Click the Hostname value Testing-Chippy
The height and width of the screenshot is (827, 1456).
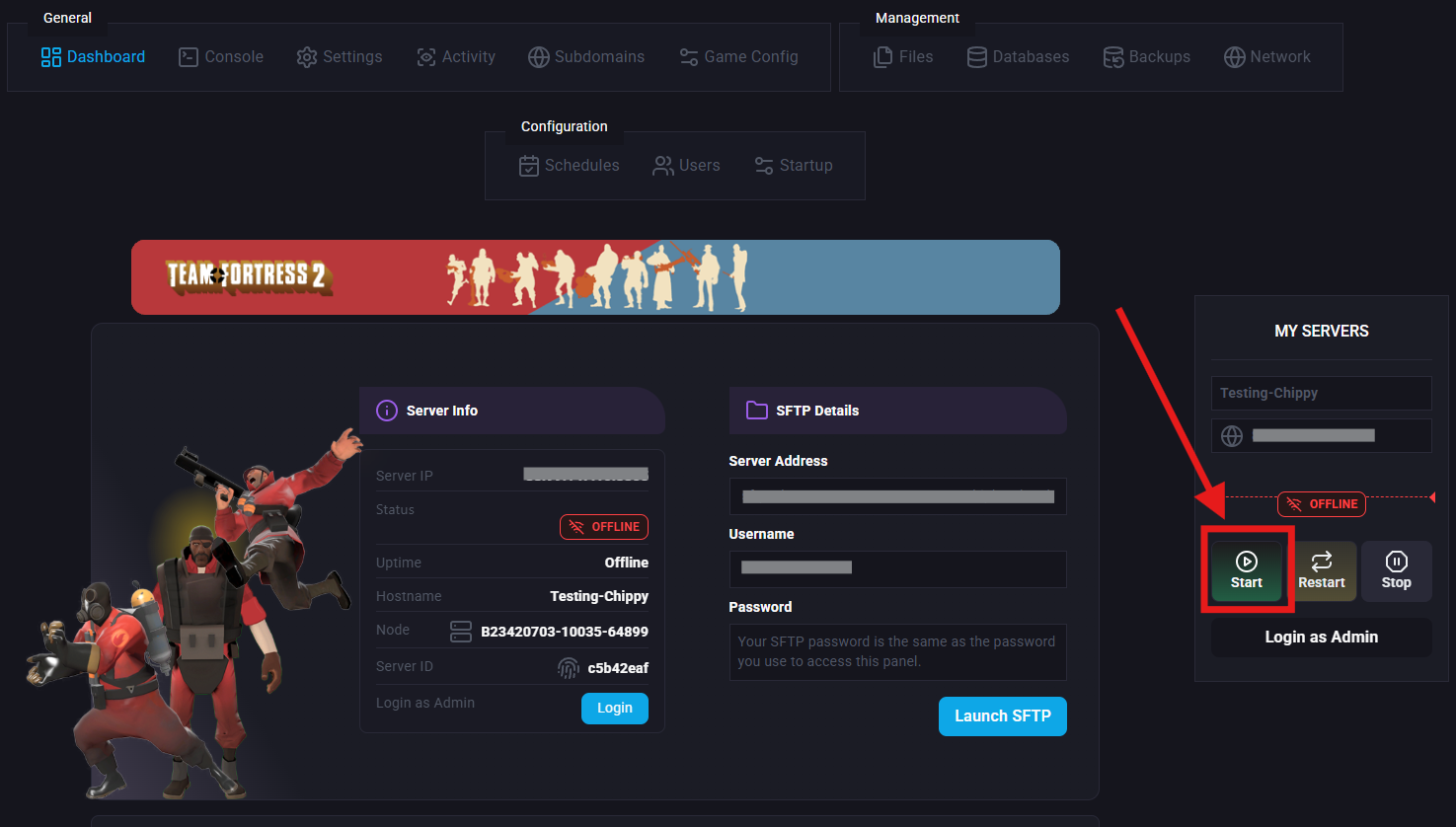(599, 596)
